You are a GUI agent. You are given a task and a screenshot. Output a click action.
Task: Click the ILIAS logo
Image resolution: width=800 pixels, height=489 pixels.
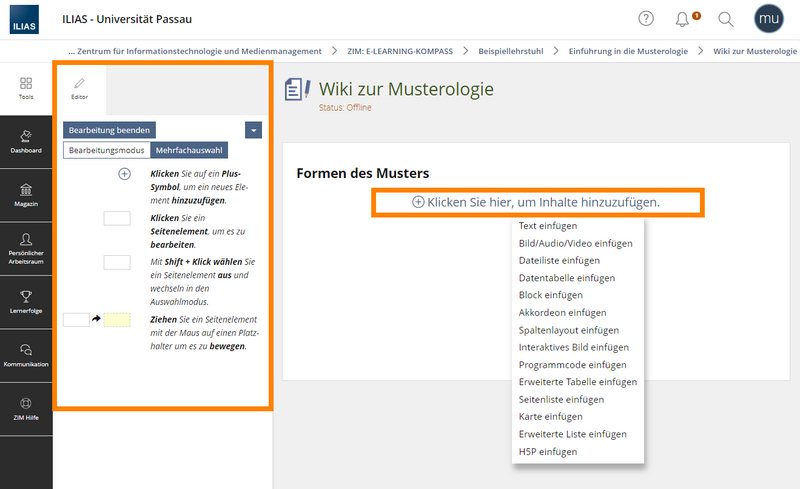(24, 19)
